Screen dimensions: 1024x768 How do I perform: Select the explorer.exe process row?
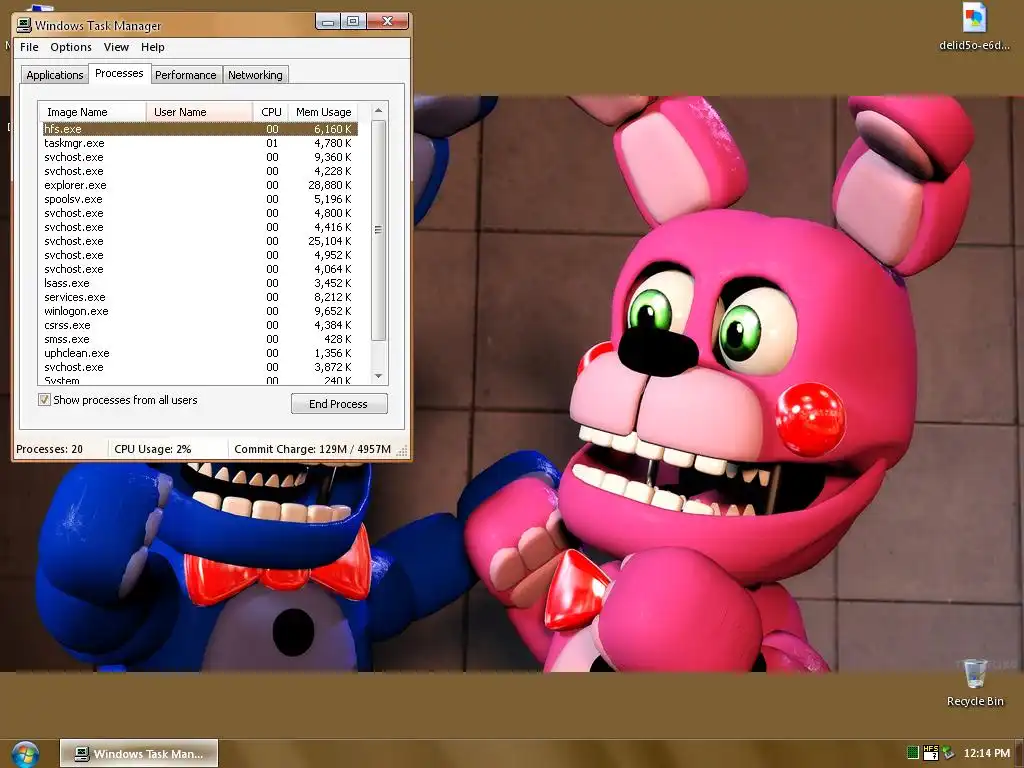pyautogui.click(x=200, y=185)
